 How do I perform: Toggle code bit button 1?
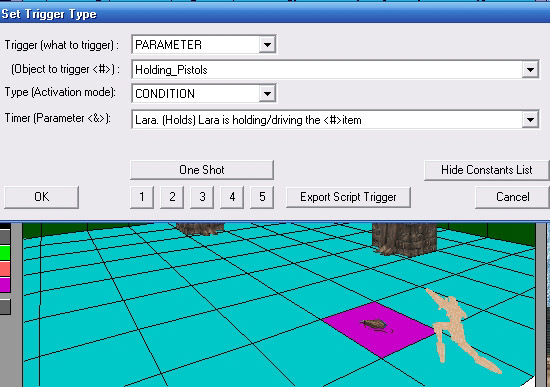click(142, 197)
